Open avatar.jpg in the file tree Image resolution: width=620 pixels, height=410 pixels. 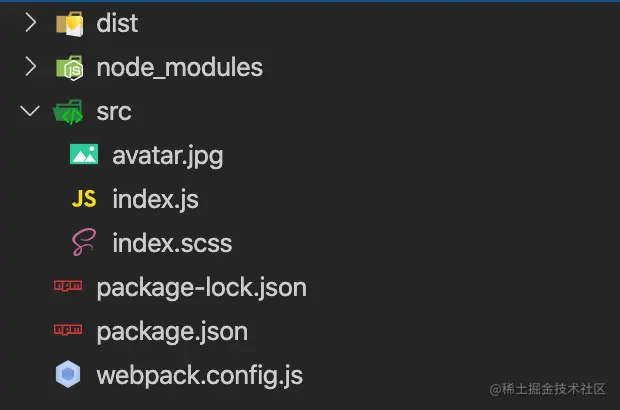tap(167, 155)
